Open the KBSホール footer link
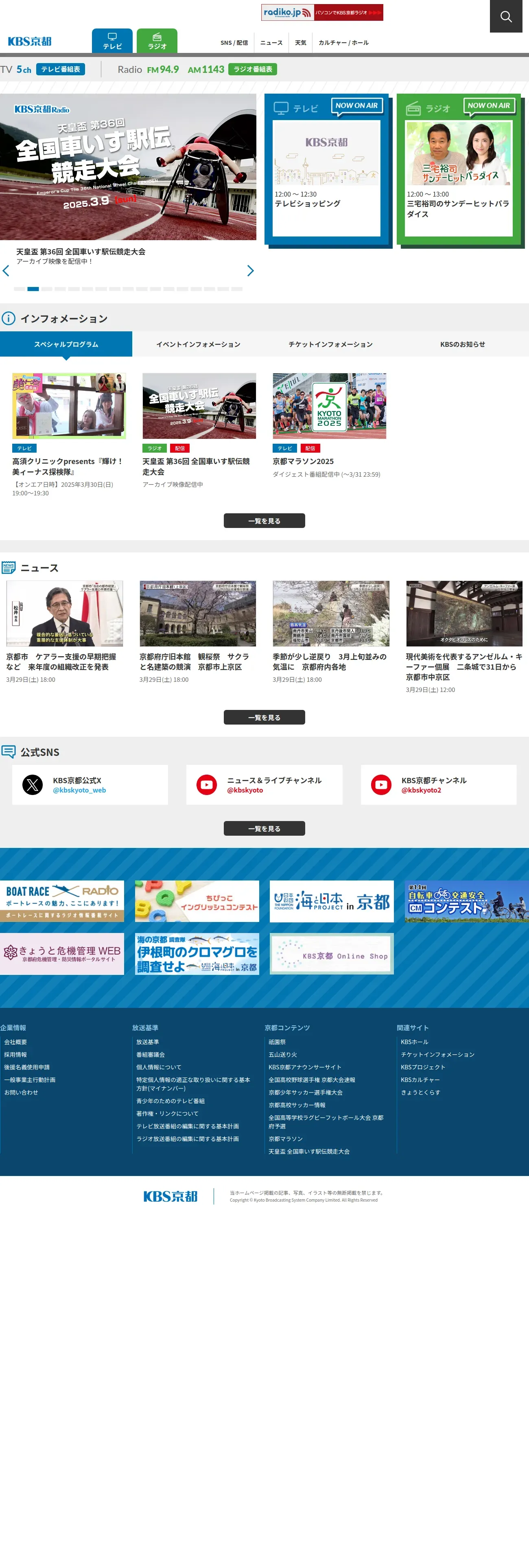The height and width of the screenshot is (1568, 529). point(415,1042)
